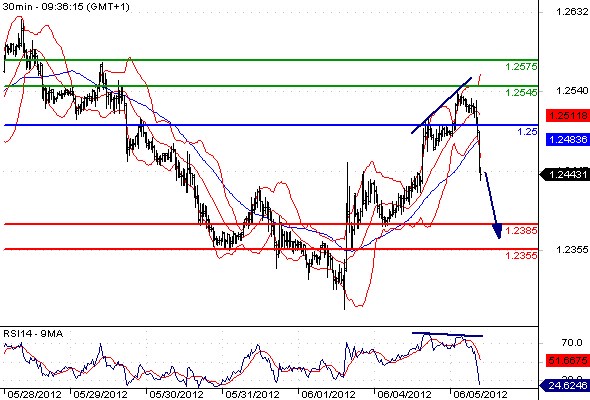Click the RSI14 - 9MA indicator title
Screen dimensions: 590x400
pyautogui.click(x=33, y=333)
